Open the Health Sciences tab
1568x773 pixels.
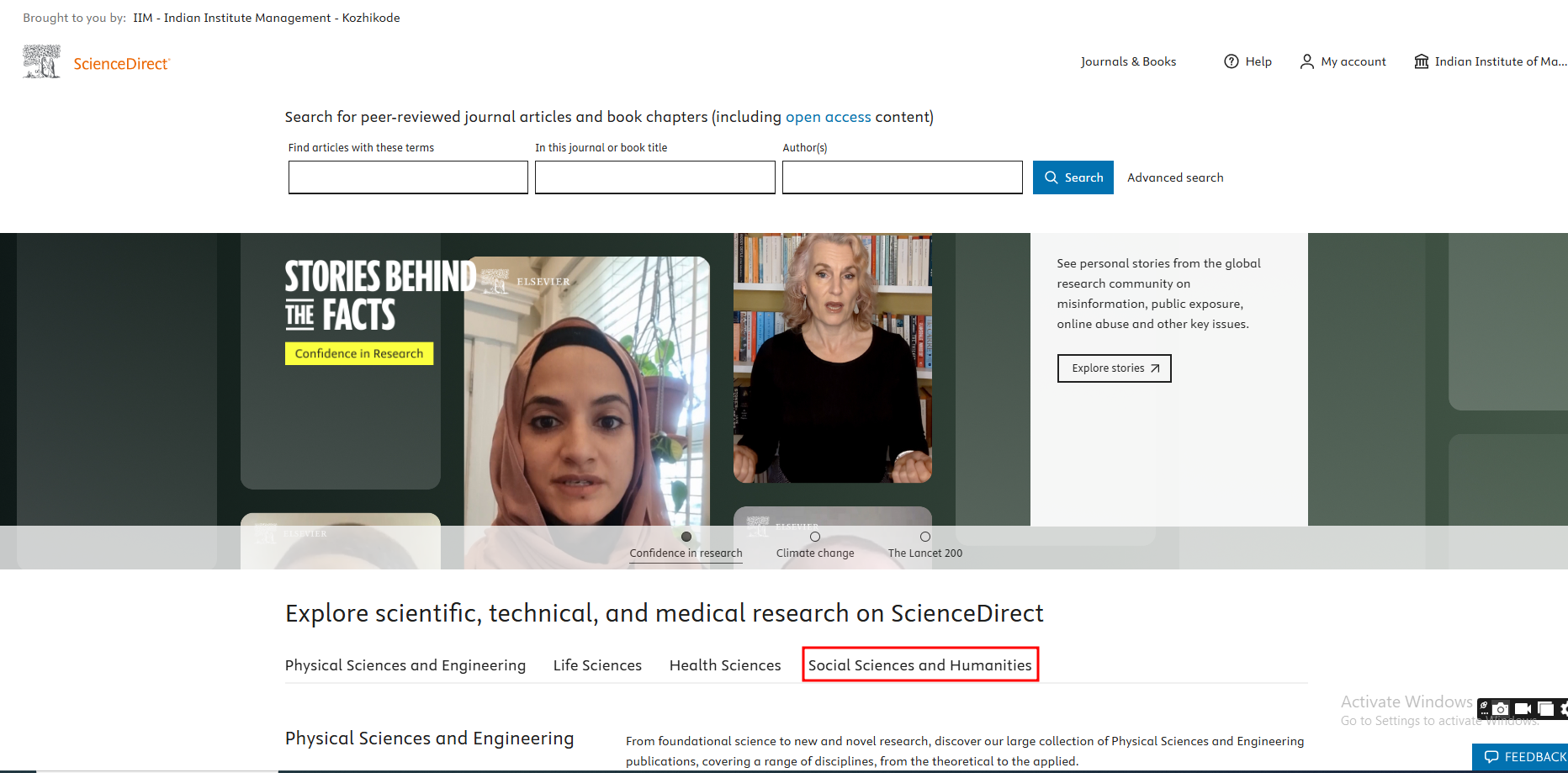(724, 665)
